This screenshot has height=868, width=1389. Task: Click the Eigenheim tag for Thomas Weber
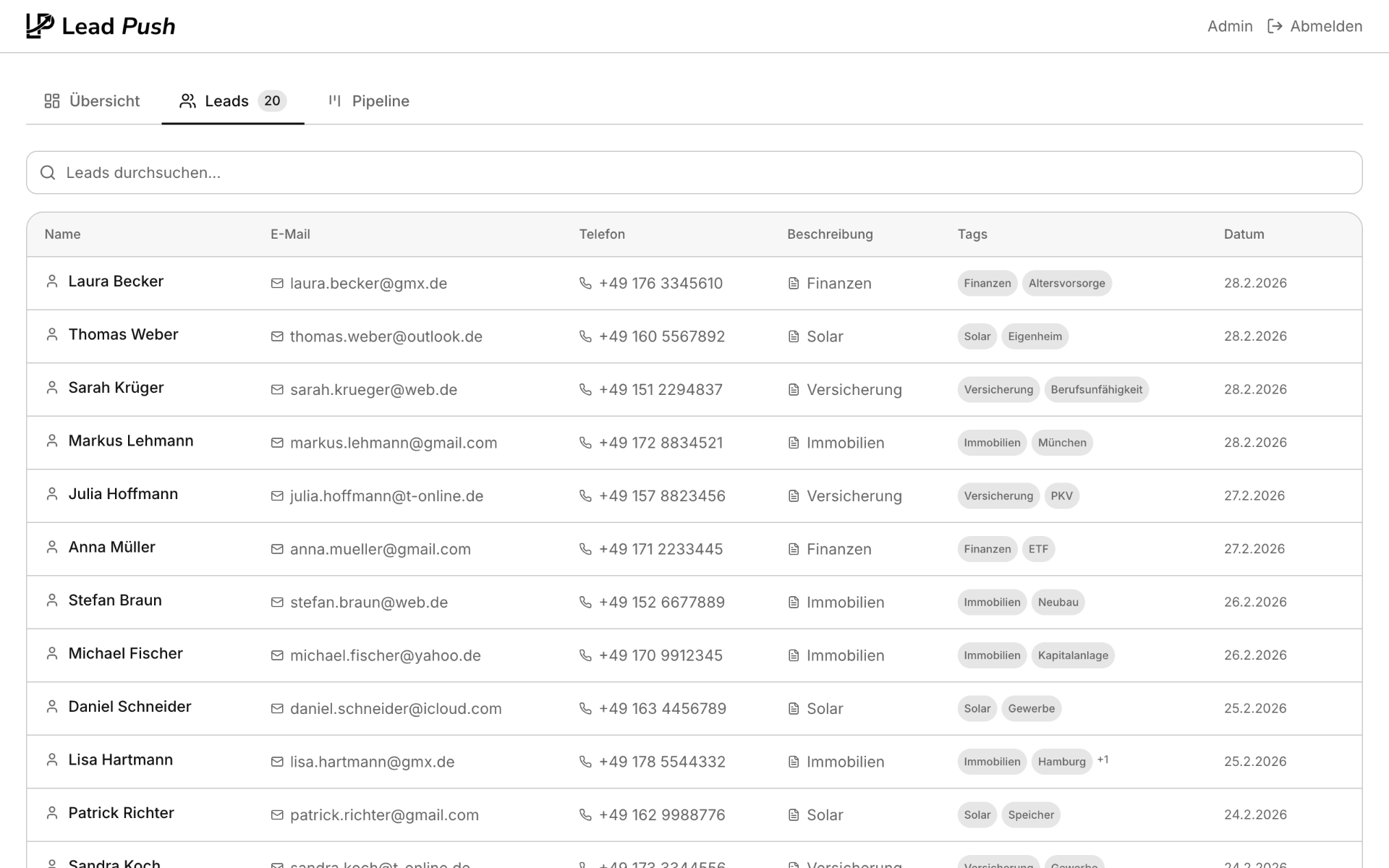tap(1035, 336)
